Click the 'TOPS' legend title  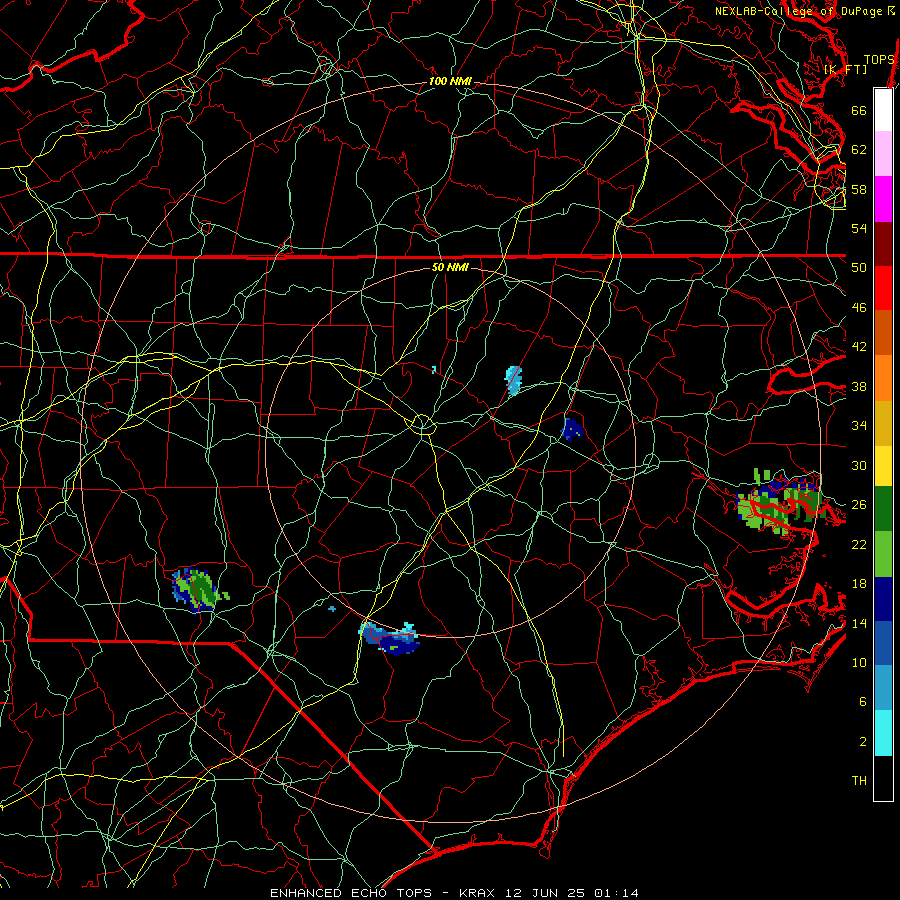pos(879,59)
